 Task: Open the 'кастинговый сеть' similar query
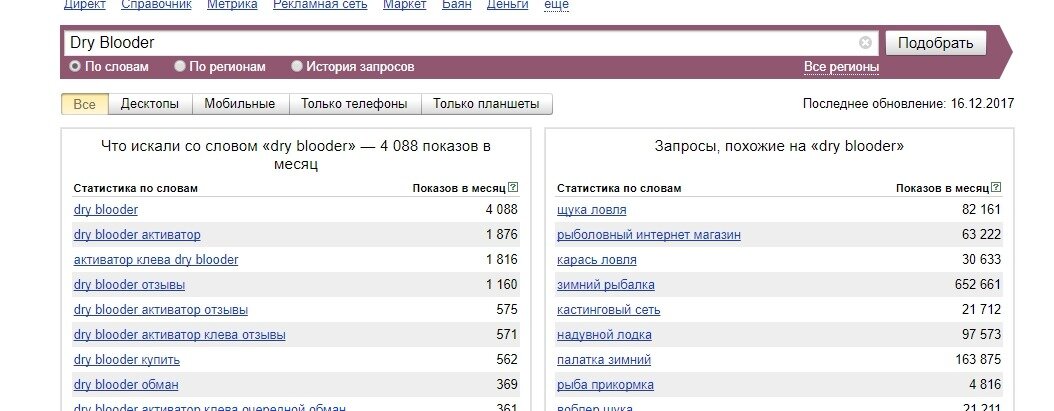coord(608,309)
